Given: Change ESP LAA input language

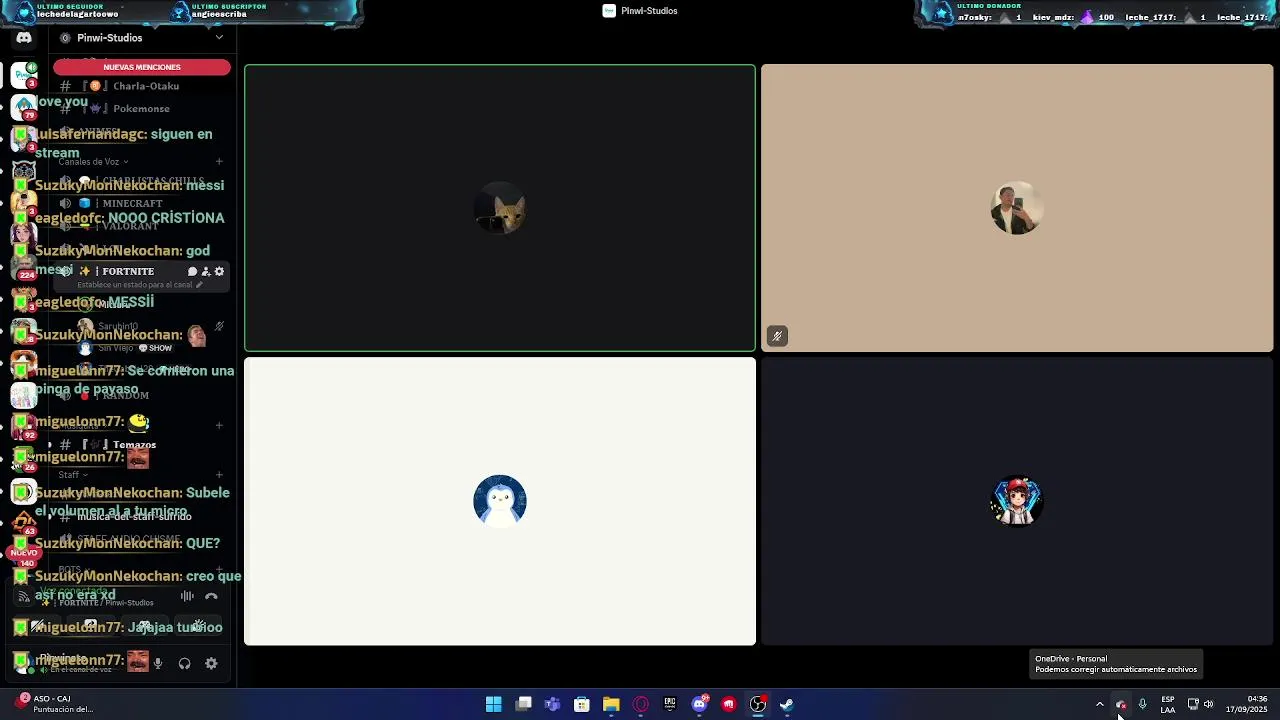Looking at the screenshot, I should pyautogui.click(x=1168, y=705).
